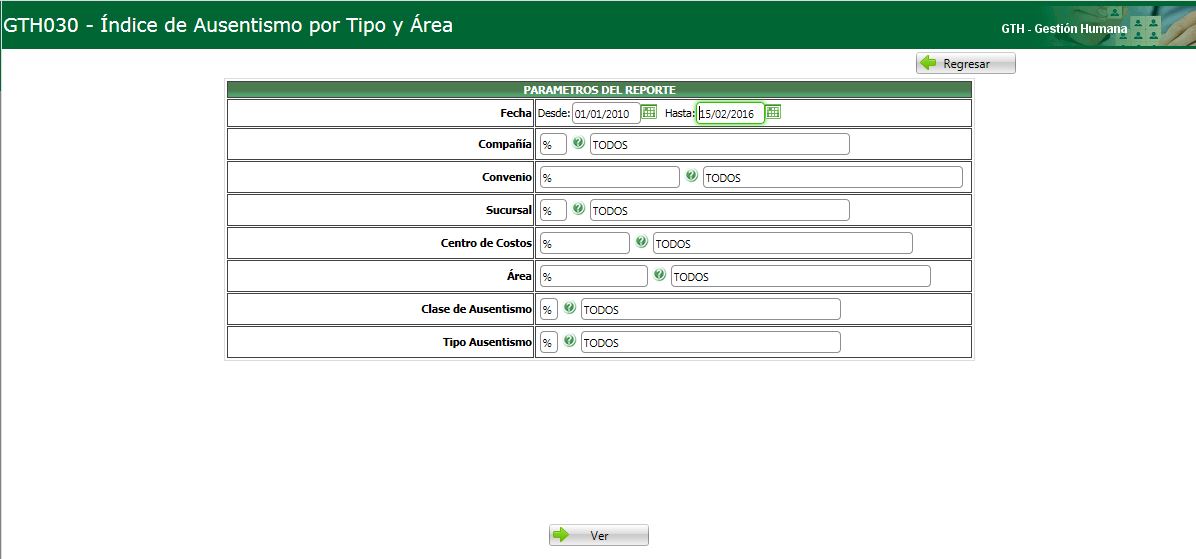The image size is (1196, 559).
Task: Click the Área TODOS description field
Action: (x=801, y=276)
